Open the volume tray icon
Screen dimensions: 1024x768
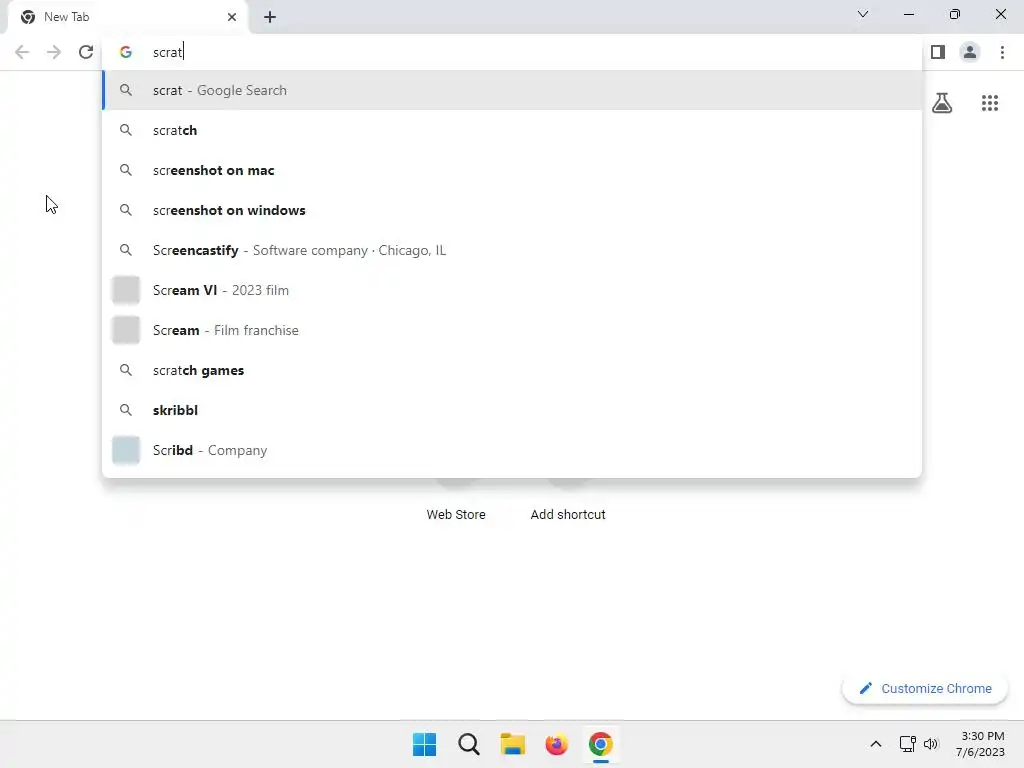point(931,744)
